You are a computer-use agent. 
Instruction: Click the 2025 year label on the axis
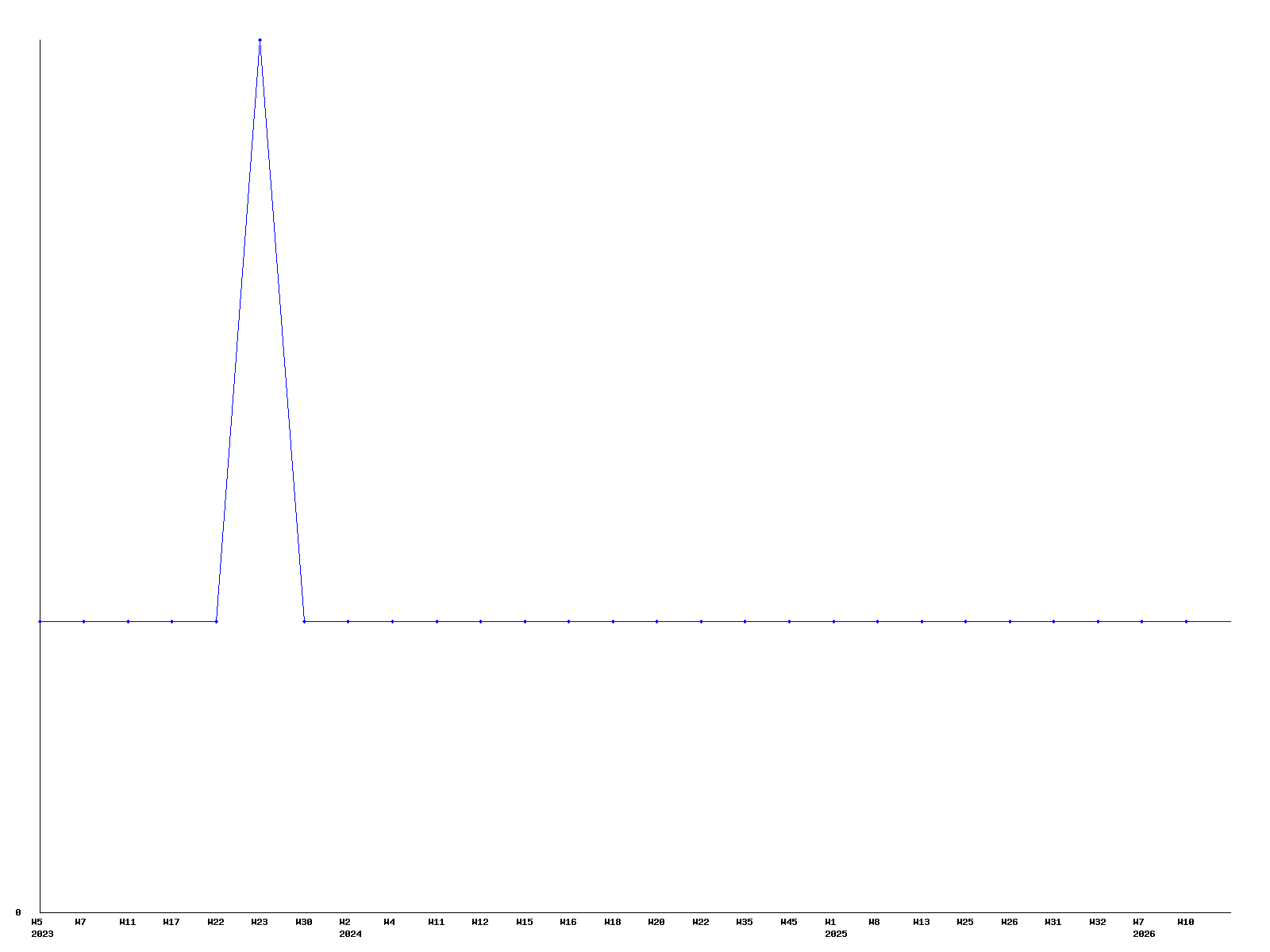coord(836,934)
